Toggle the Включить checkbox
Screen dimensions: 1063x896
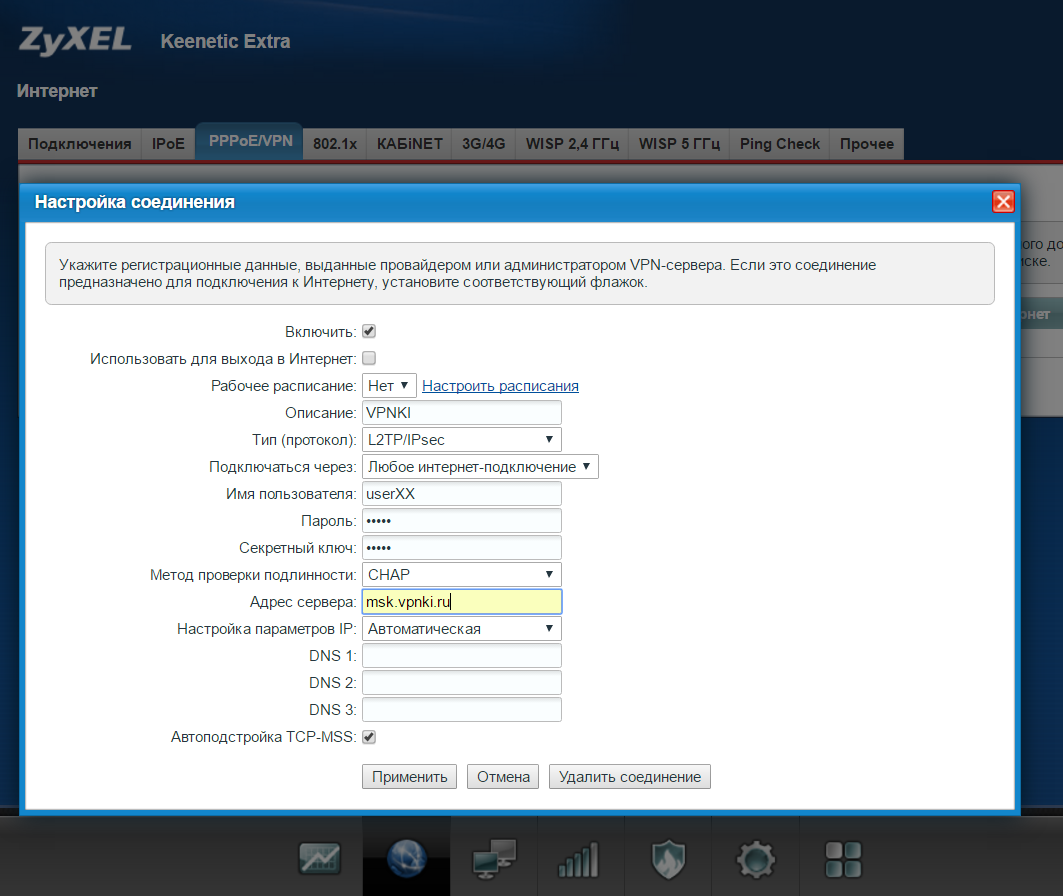(369, 331)
